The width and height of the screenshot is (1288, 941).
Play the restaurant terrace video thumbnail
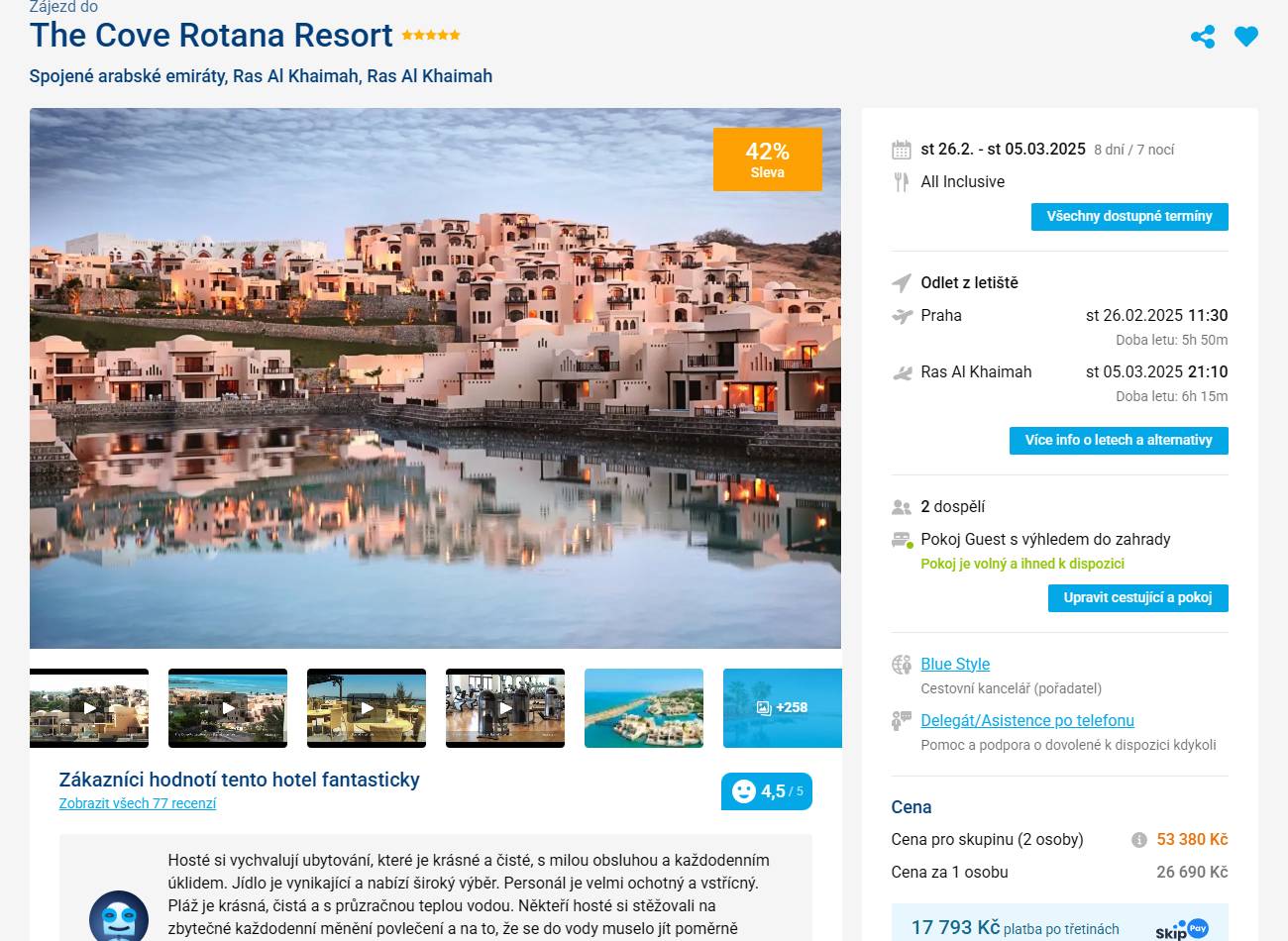pos(367,708)
